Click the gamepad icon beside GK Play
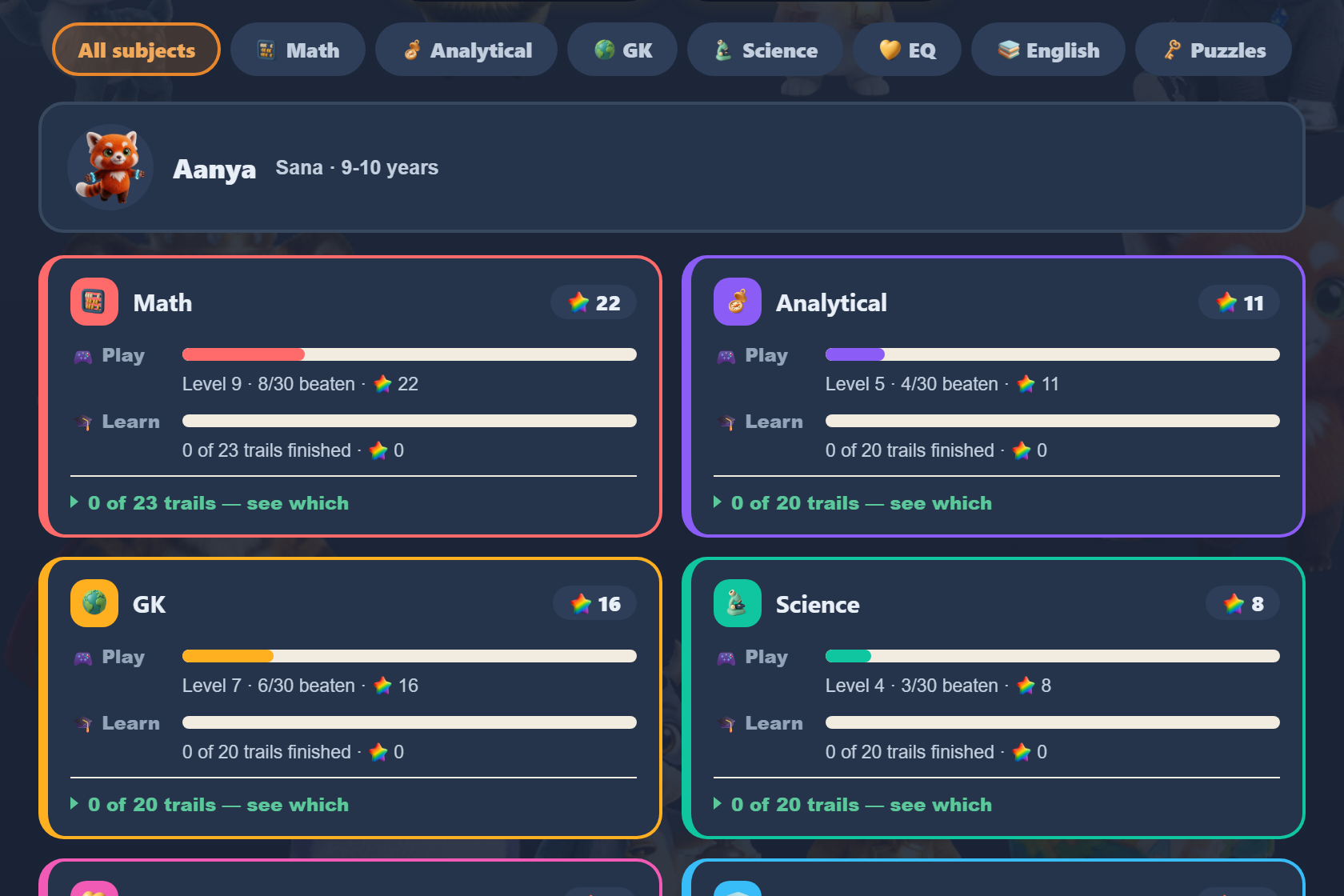1344x896 pixels. click(83, 658)
